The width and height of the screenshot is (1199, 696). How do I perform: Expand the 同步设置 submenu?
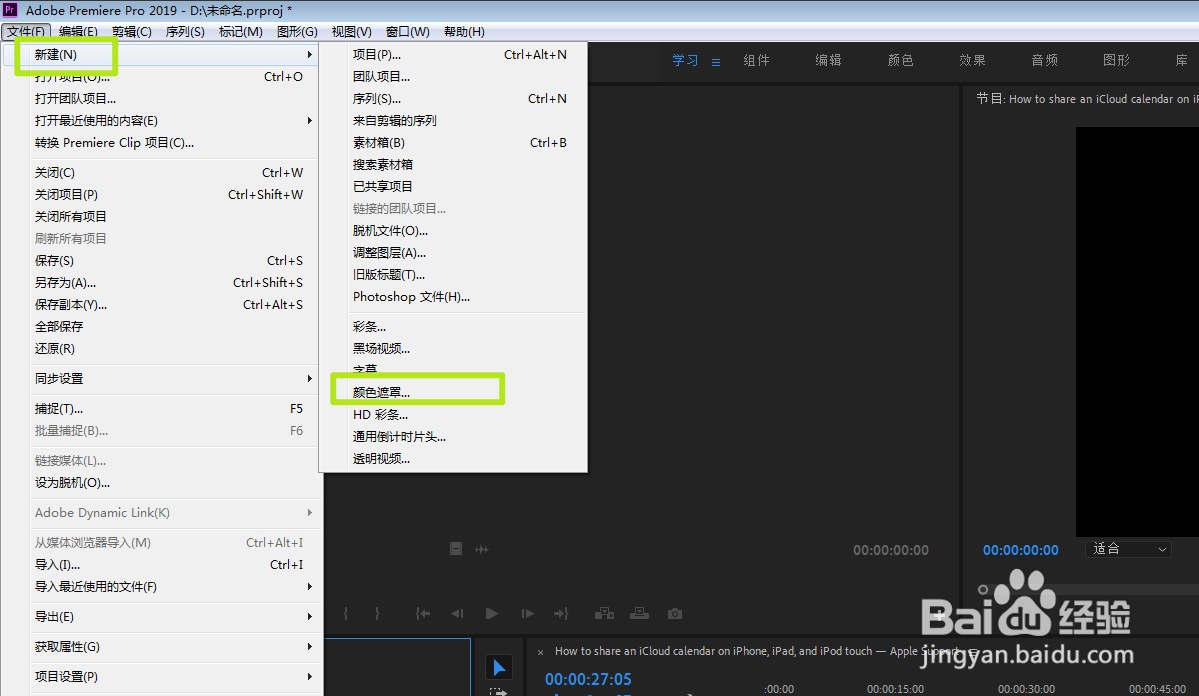tap(309, 379)
